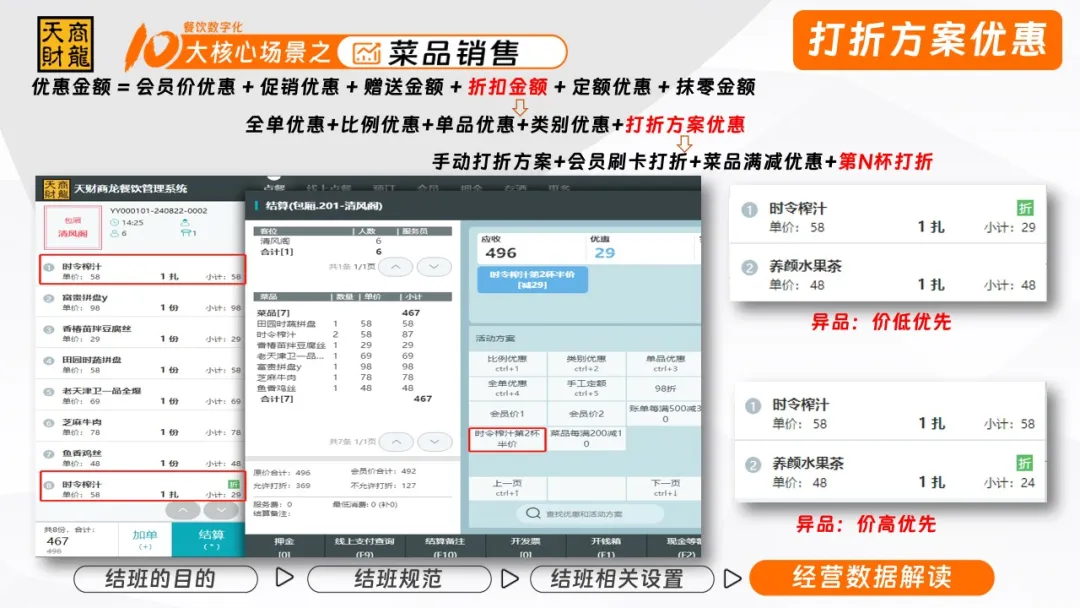1080x608 pixels.
Task: Go to 下一页 of the schemes
Action: point(665,488)
